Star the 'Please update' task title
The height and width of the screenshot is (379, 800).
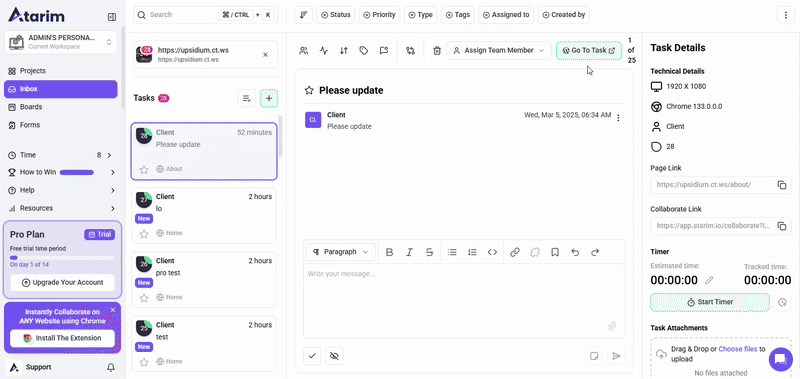pos(309,90)
